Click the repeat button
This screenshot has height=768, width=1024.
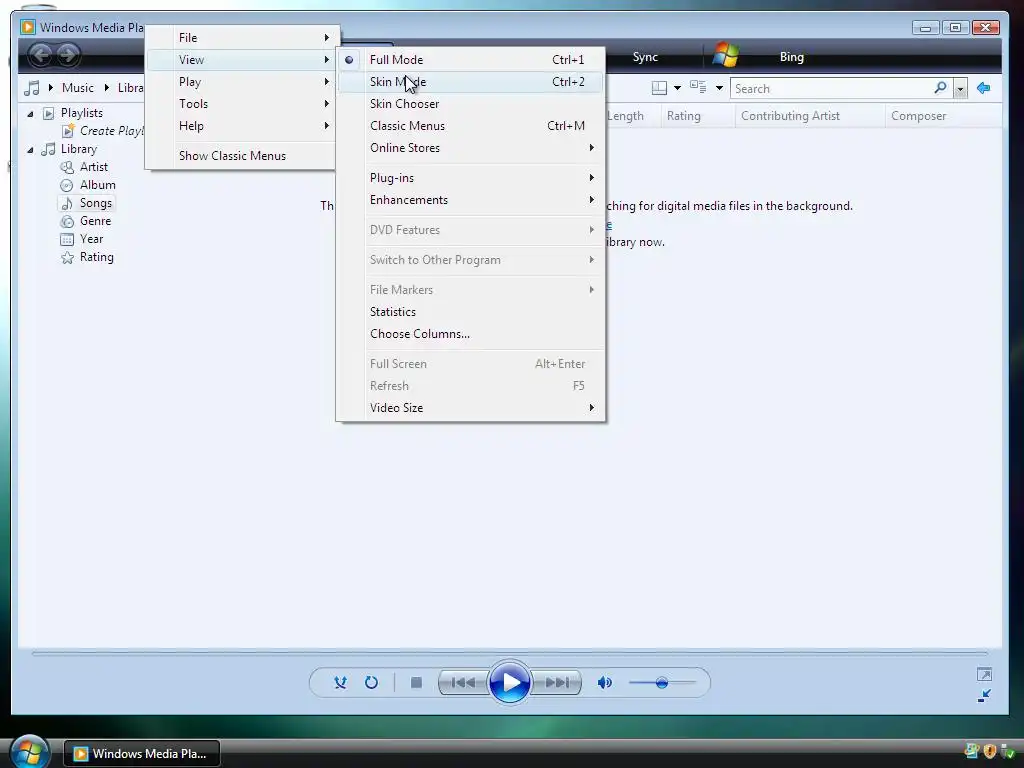[371, 682]
